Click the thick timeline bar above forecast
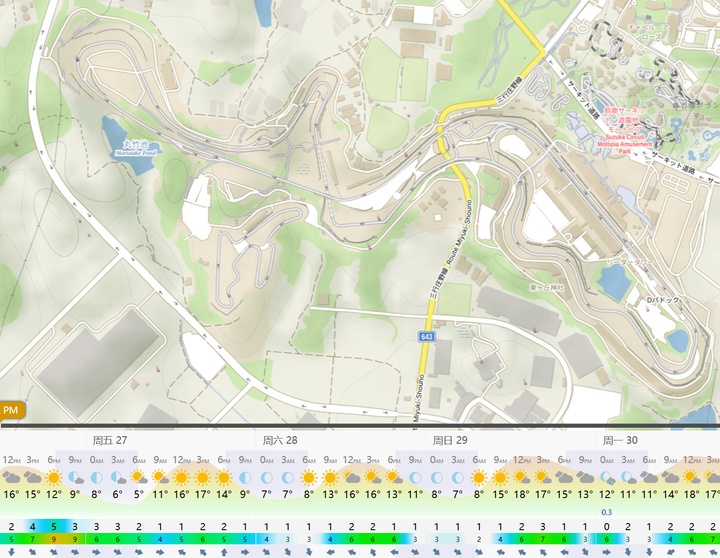This screenshot has width=720, height=558. click(x=360, y=425)
